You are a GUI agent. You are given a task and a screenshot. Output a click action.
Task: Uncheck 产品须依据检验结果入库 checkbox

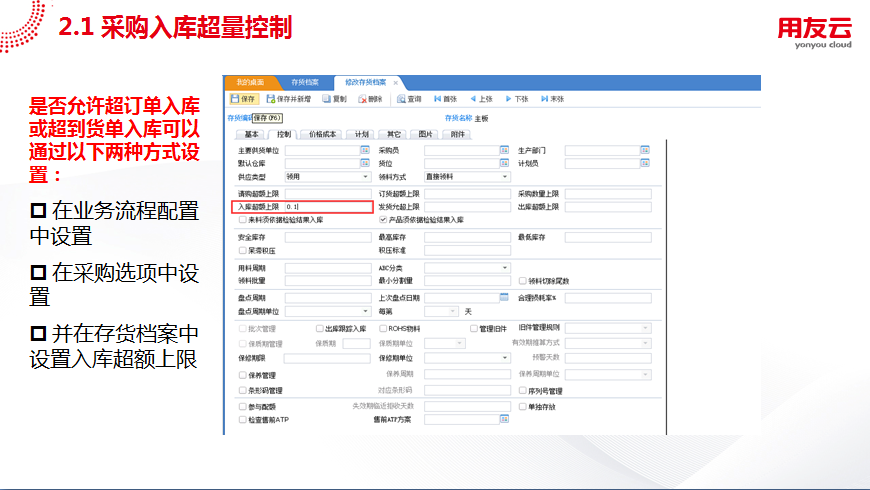[383, 220]
